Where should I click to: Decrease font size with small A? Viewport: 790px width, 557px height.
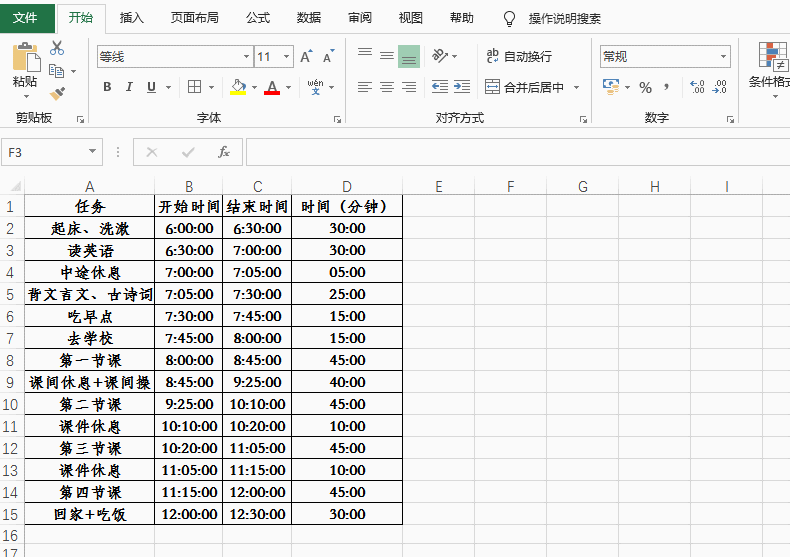(x=328, y=56)
